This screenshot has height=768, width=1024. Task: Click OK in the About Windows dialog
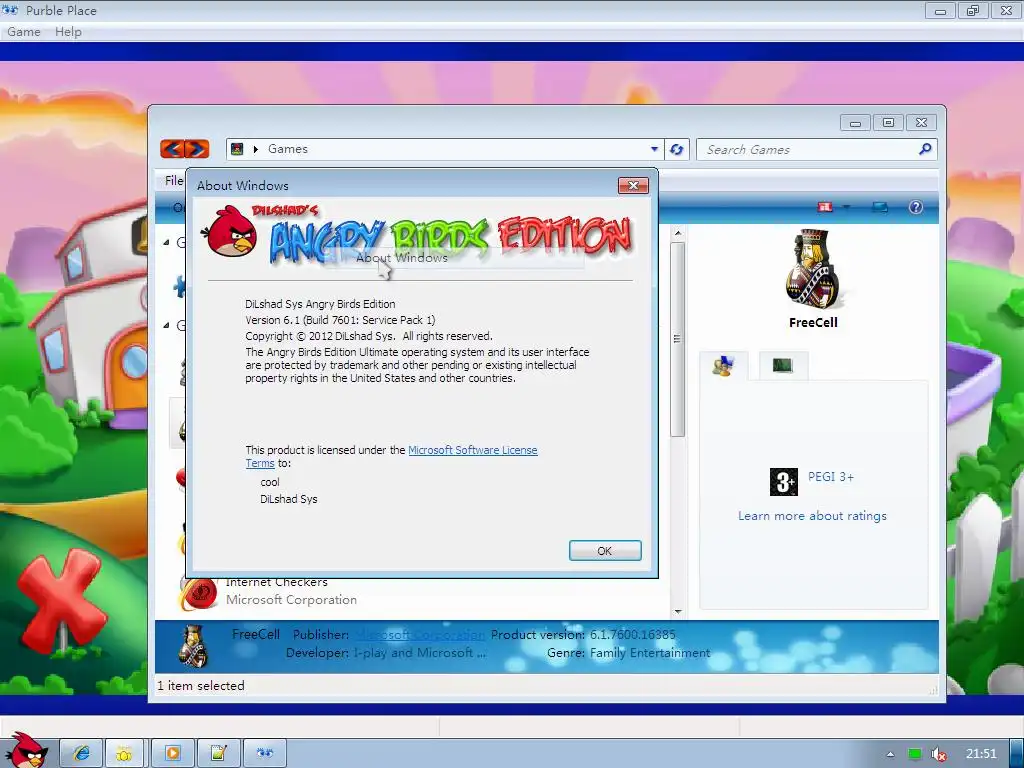pyautogui.click(x=605, y=551)
